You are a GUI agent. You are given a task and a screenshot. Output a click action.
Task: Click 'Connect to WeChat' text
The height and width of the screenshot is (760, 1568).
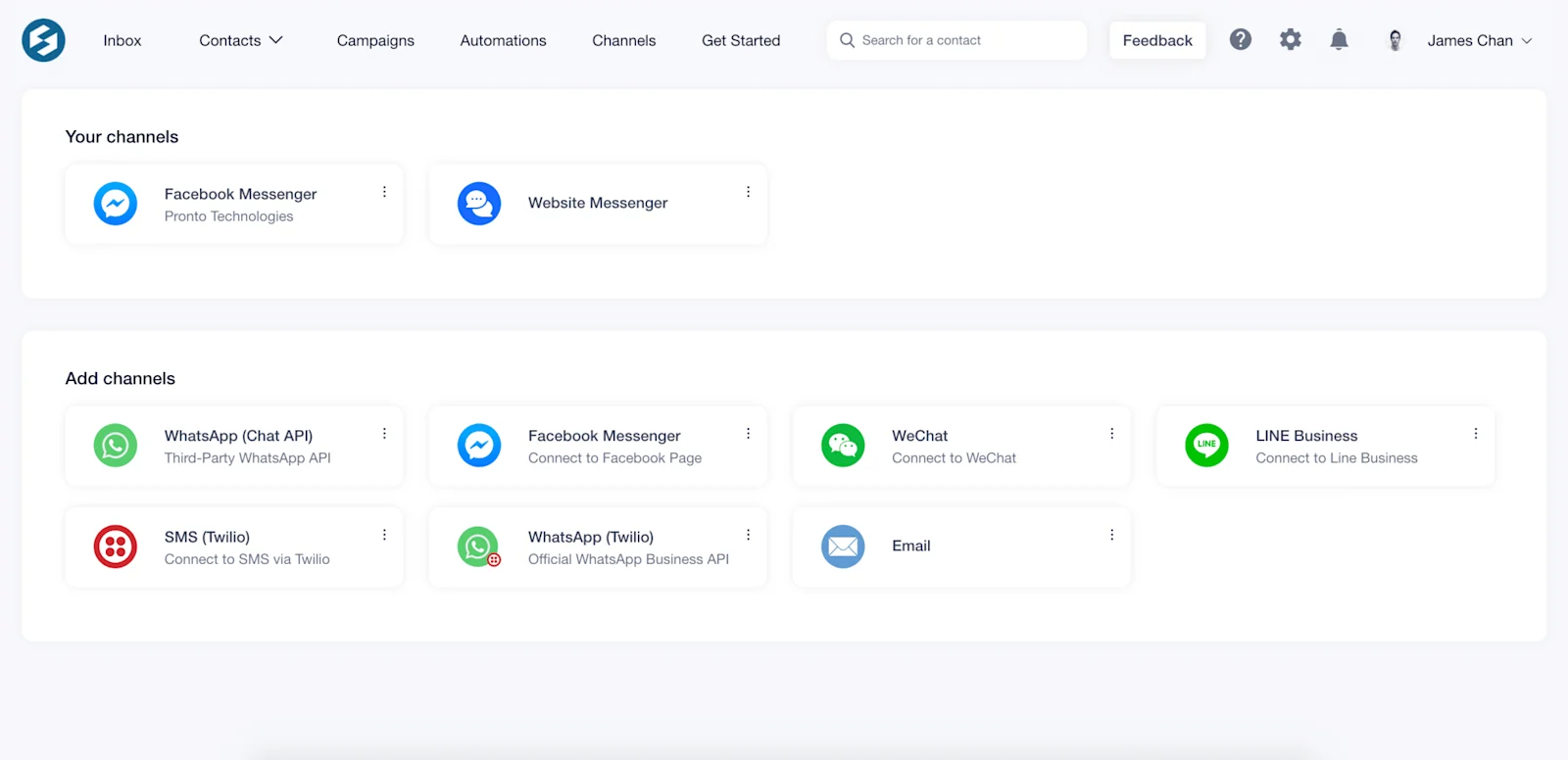tap(954, 458)
